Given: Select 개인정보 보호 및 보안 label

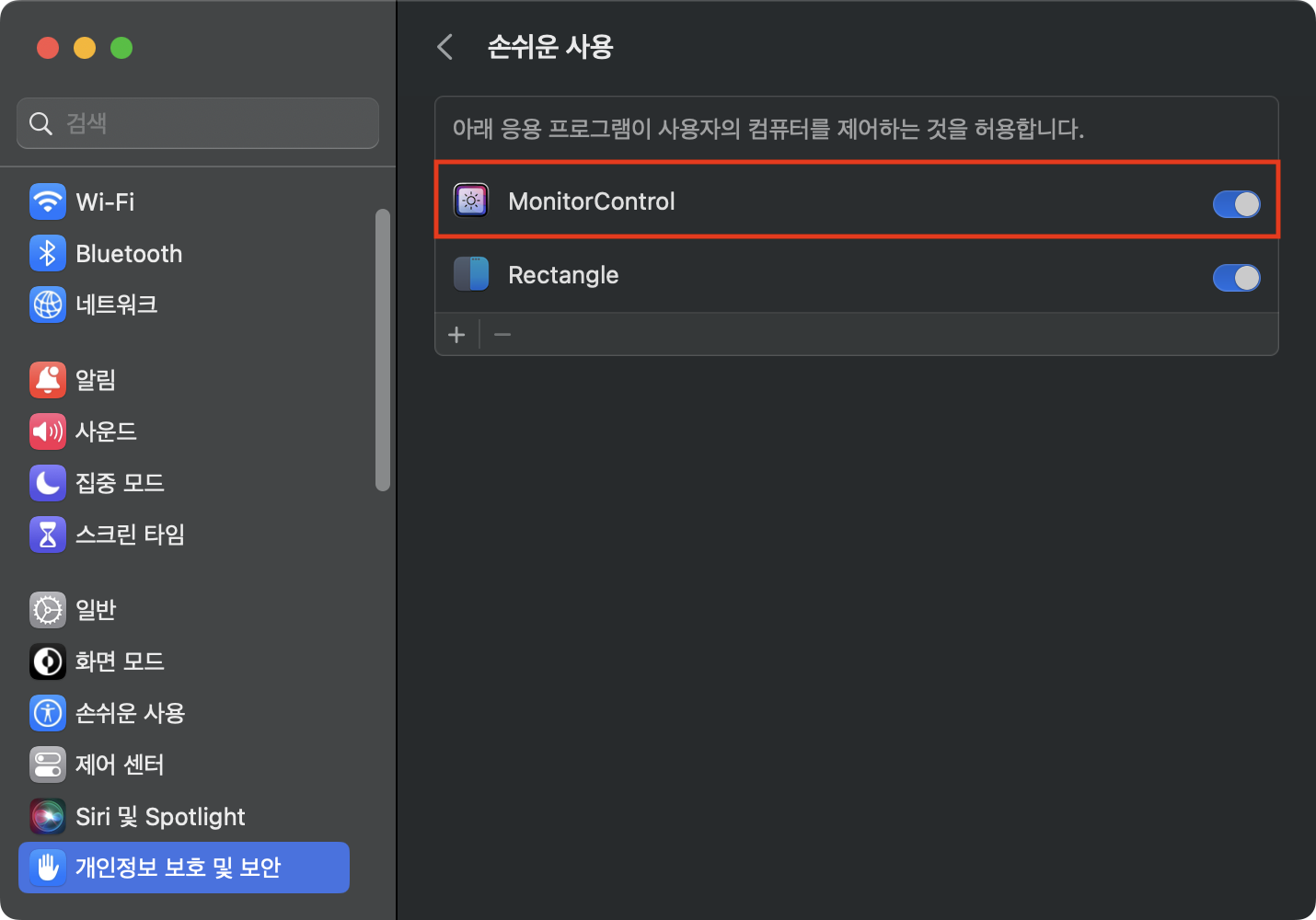Looking at the screenshot, I should pyautogui.click(x=178, y=868).
